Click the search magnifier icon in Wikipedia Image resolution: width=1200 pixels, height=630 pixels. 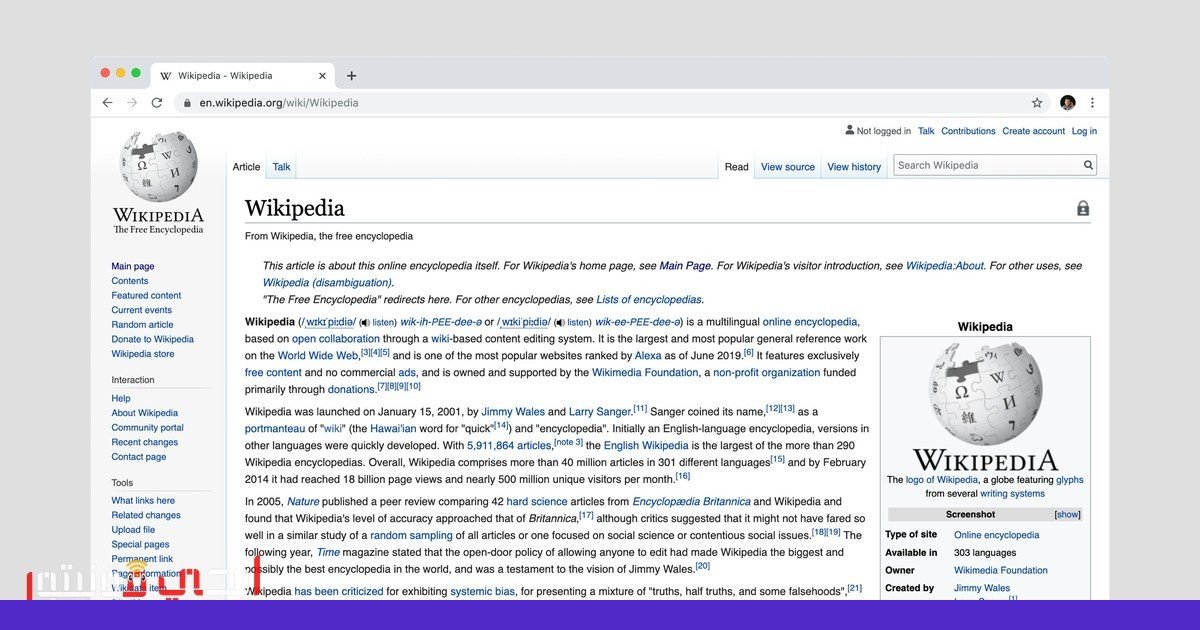[x=1089, y=166]
